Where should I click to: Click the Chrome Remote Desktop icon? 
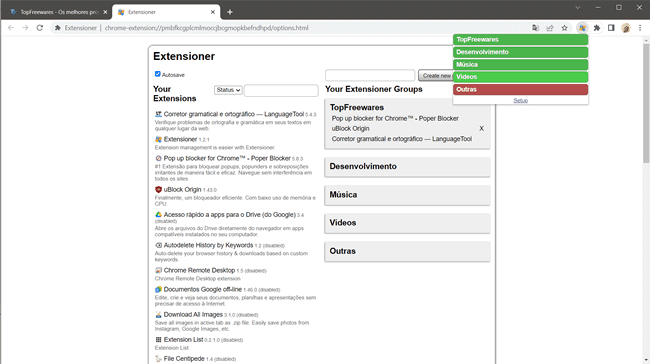158,270
